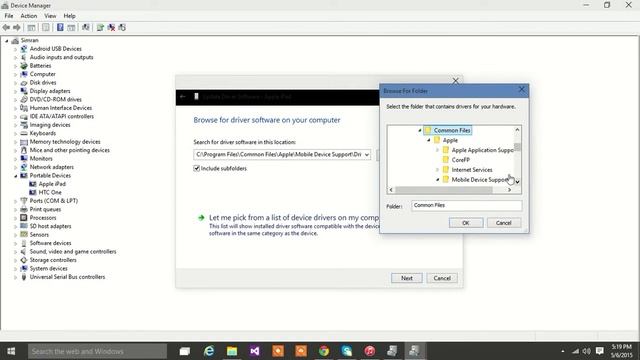
Task: Click the Back arrow in Device Manager toolbar
Action: [x=6, y=27]
